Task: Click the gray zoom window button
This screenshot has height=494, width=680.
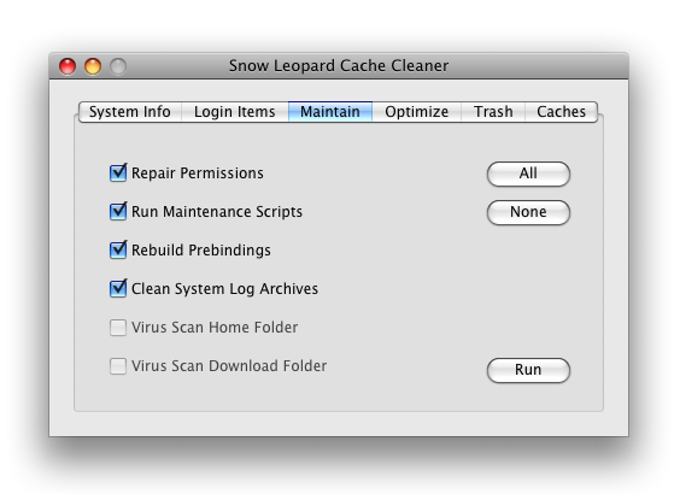Action: point(118,66)
